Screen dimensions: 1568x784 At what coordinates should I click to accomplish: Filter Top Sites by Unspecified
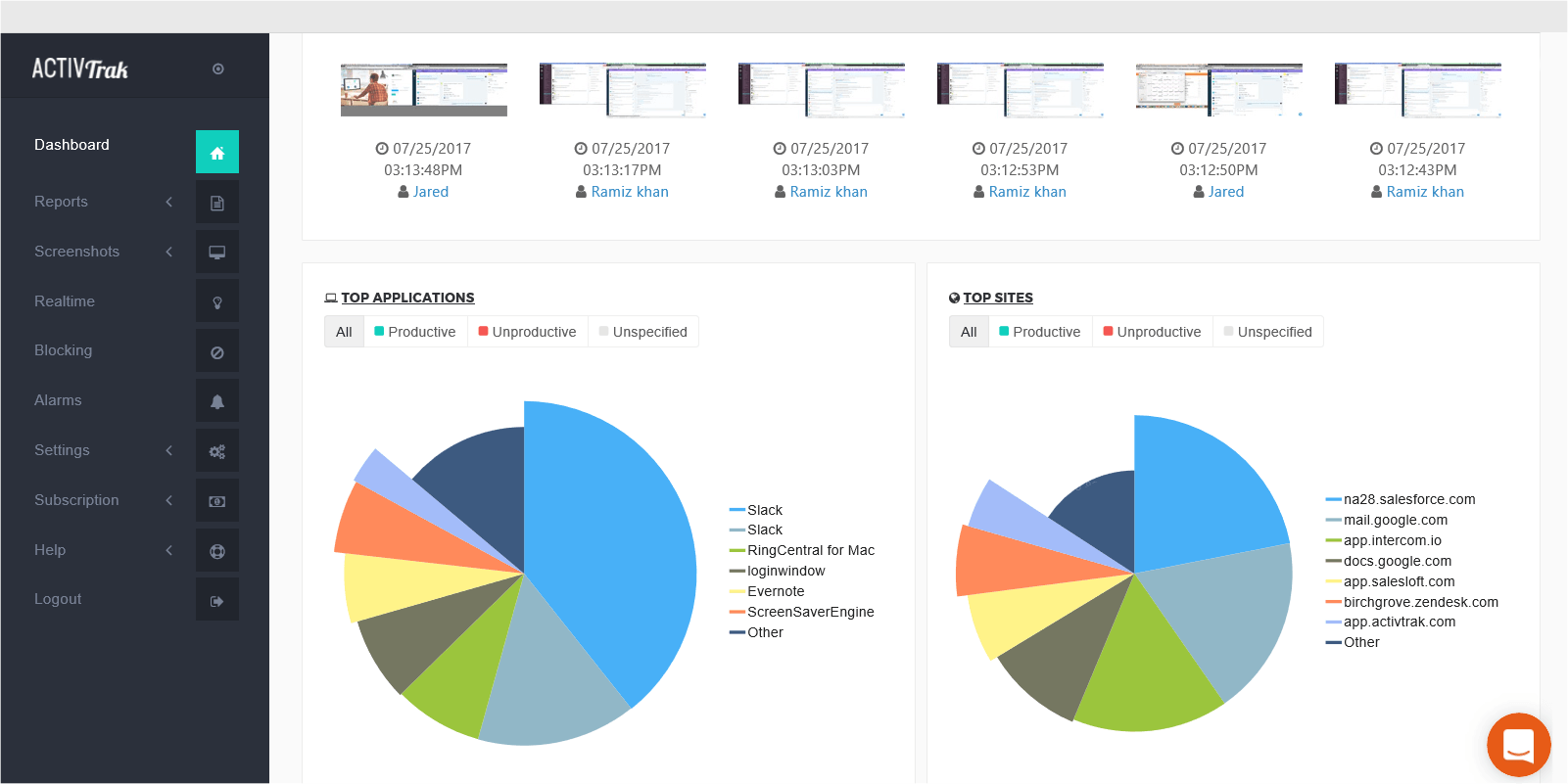click(1267, 332)
